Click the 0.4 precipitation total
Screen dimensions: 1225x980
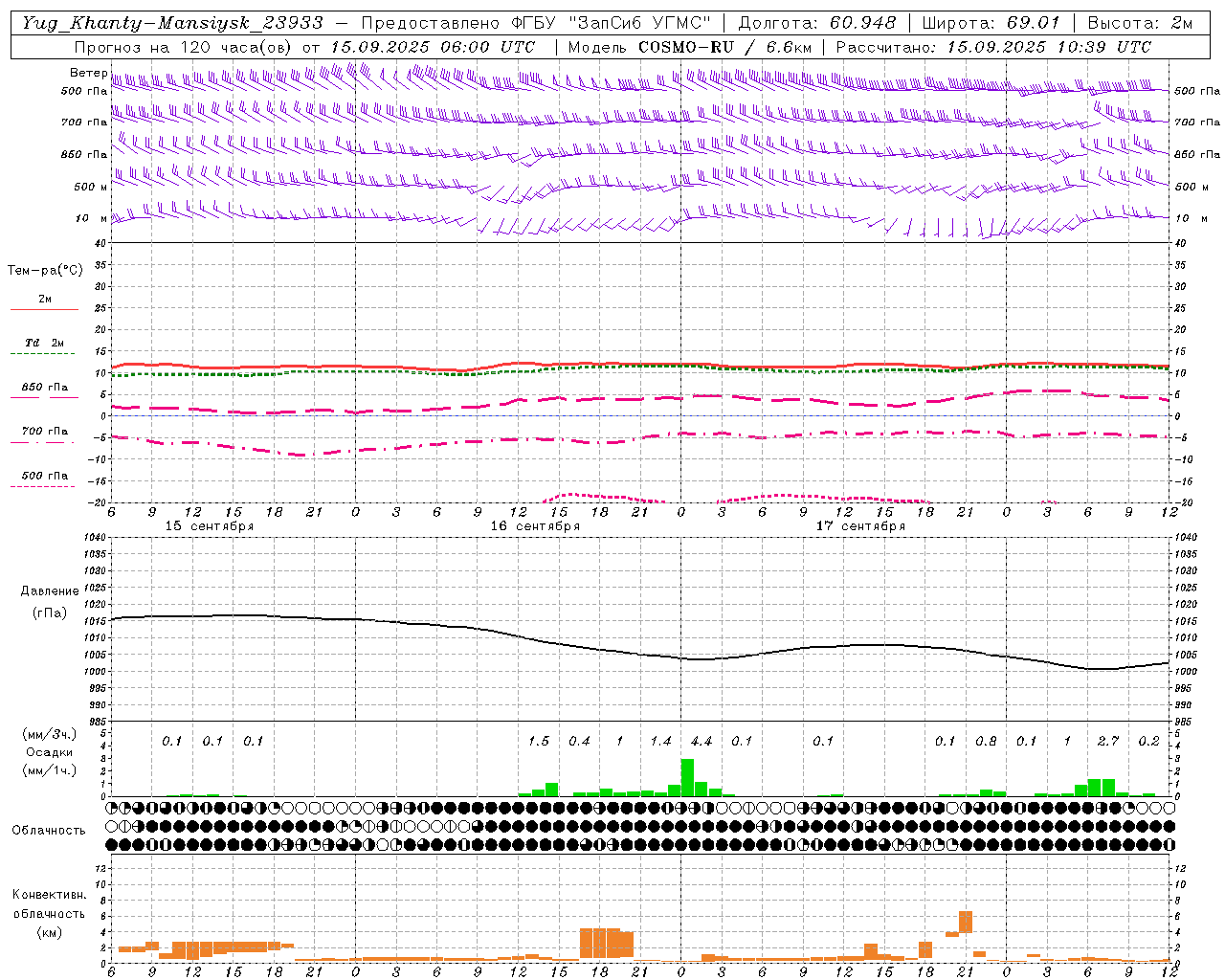(579, 741)
